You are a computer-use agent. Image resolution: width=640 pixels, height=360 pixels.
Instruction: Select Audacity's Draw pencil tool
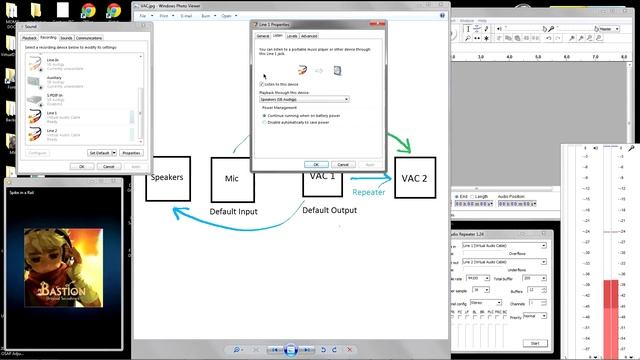tap(486, 29)
